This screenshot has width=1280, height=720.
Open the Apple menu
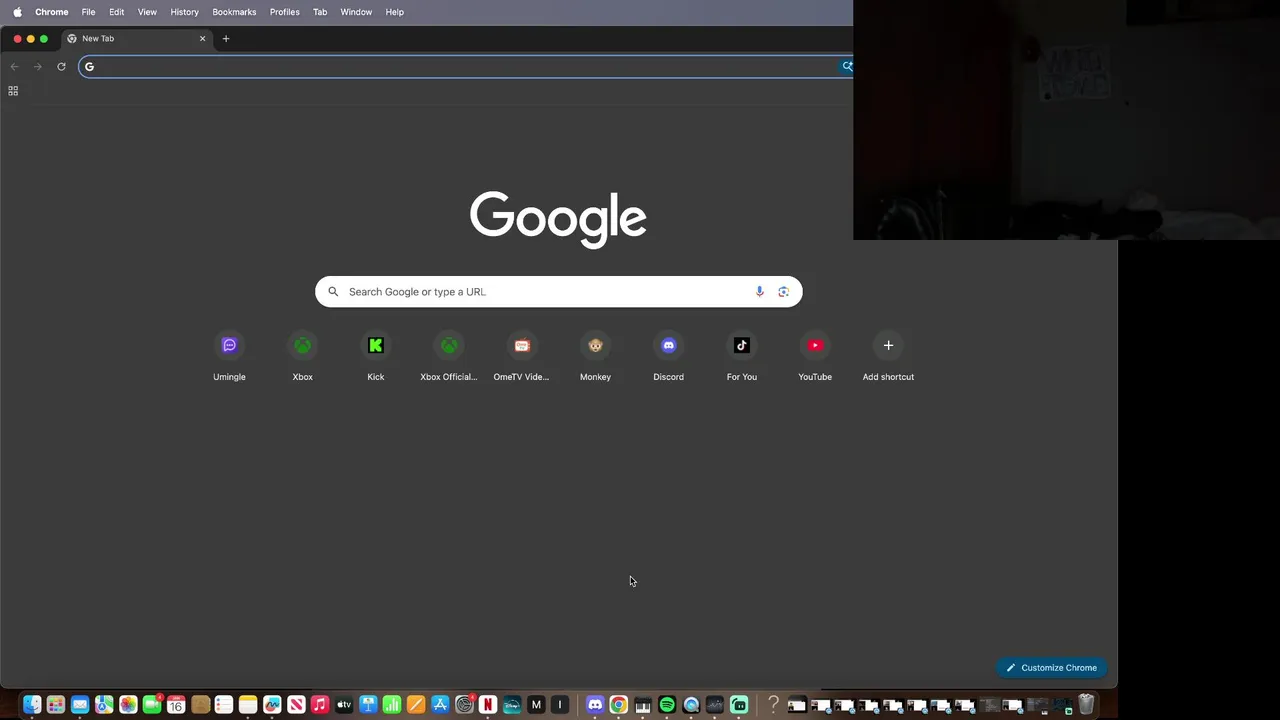(x=17, y=12)
